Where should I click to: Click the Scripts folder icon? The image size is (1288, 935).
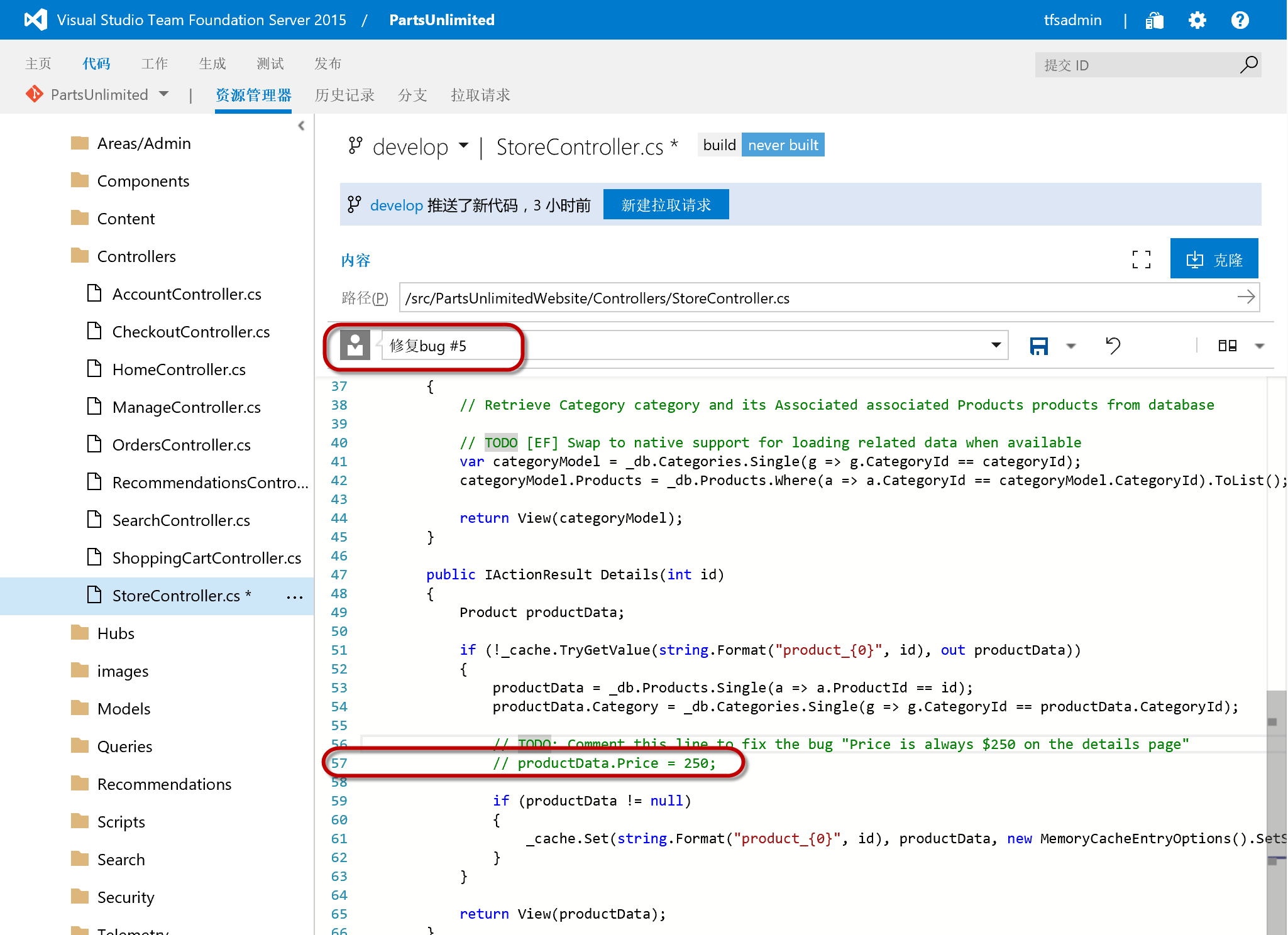(x=80, y=821)
